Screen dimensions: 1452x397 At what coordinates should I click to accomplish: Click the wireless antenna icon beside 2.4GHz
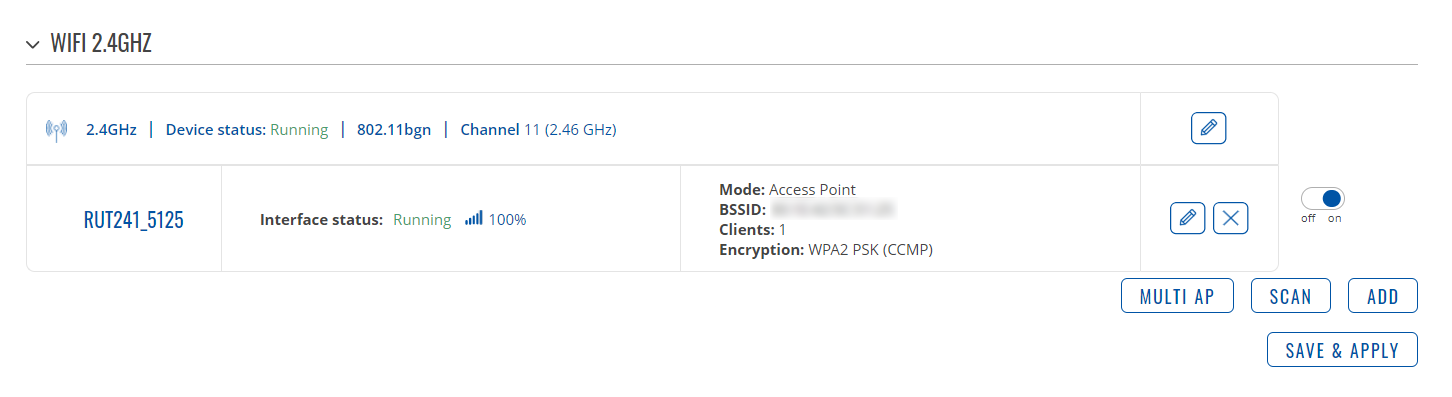(57, 129)
